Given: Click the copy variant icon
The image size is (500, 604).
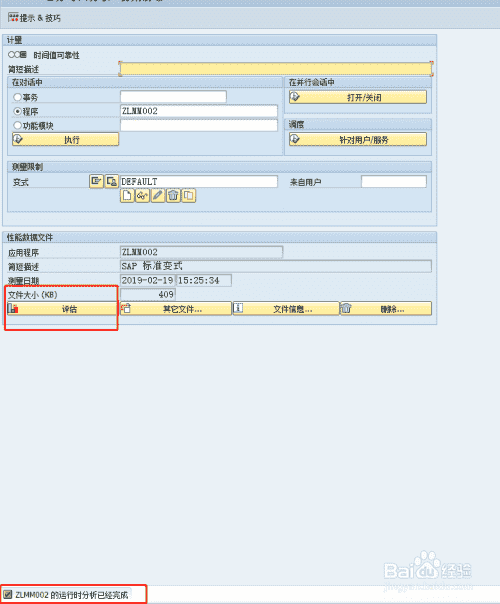Looking at the screenshot, I should [x=189, y=196].
